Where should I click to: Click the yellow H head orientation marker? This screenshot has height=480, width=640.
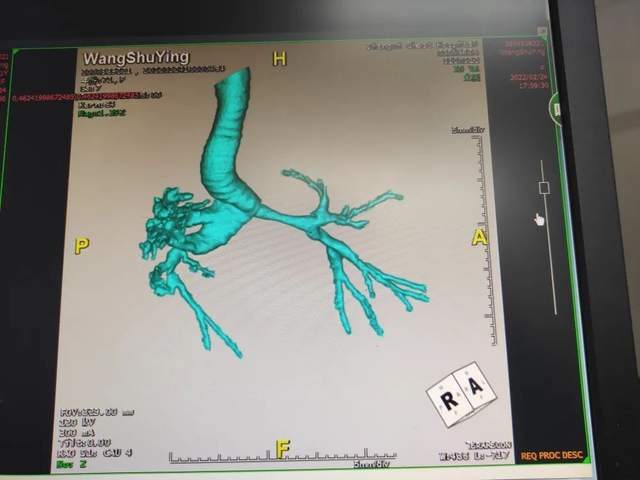pos(279,59)
